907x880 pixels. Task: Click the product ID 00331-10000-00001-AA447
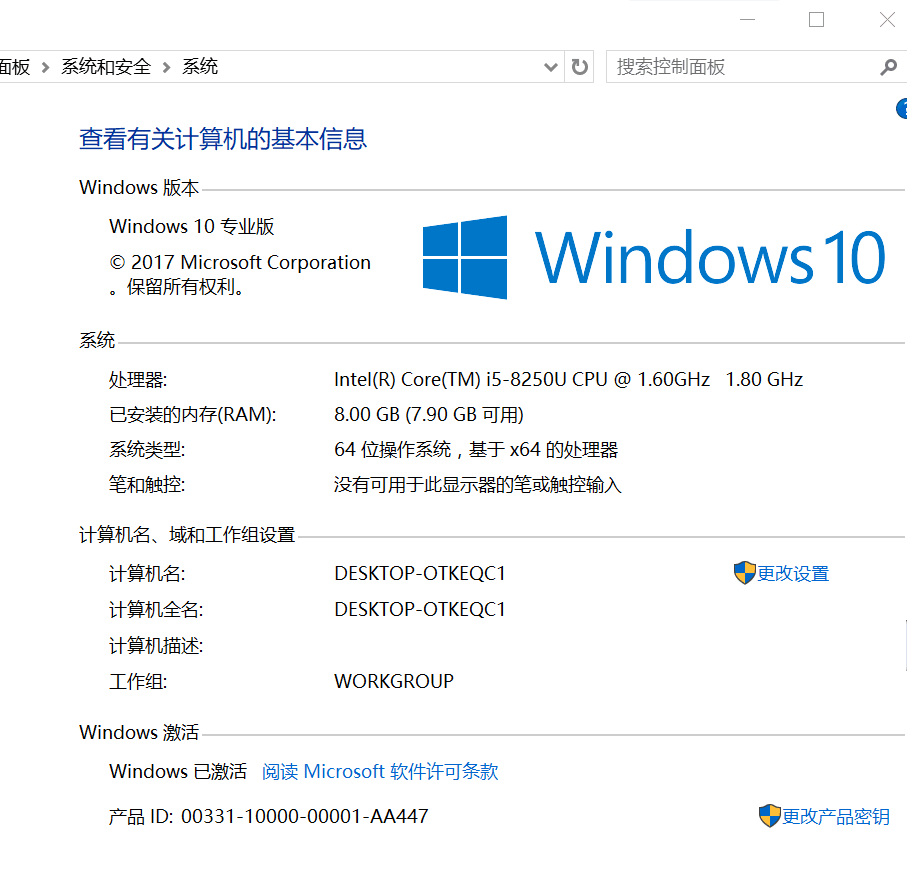pos(304,816)
